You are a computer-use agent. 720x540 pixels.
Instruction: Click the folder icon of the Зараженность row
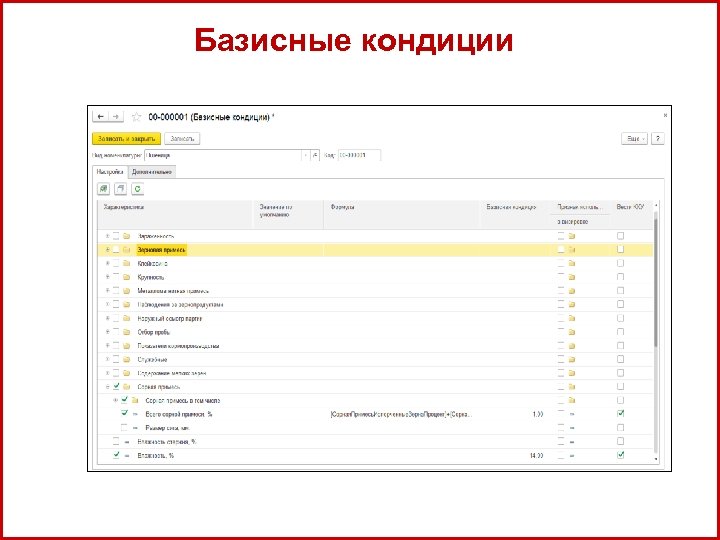(x=127, y=236)
